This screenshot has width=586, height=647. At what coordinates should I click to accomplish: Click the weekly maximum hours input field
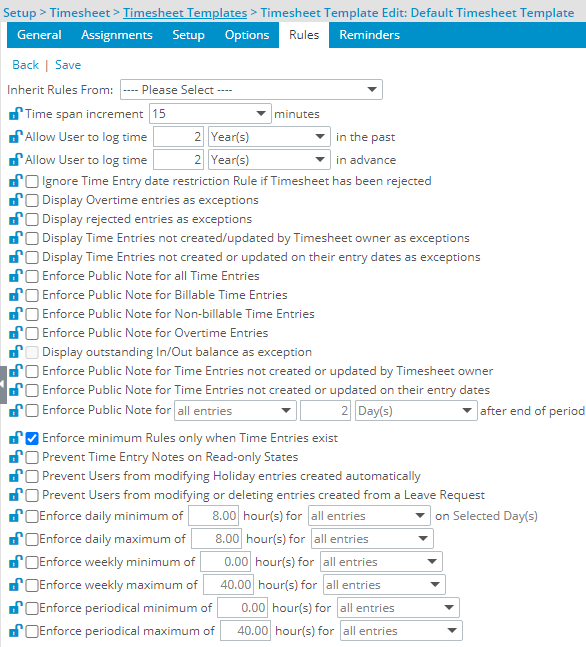(x=228, y=585)
